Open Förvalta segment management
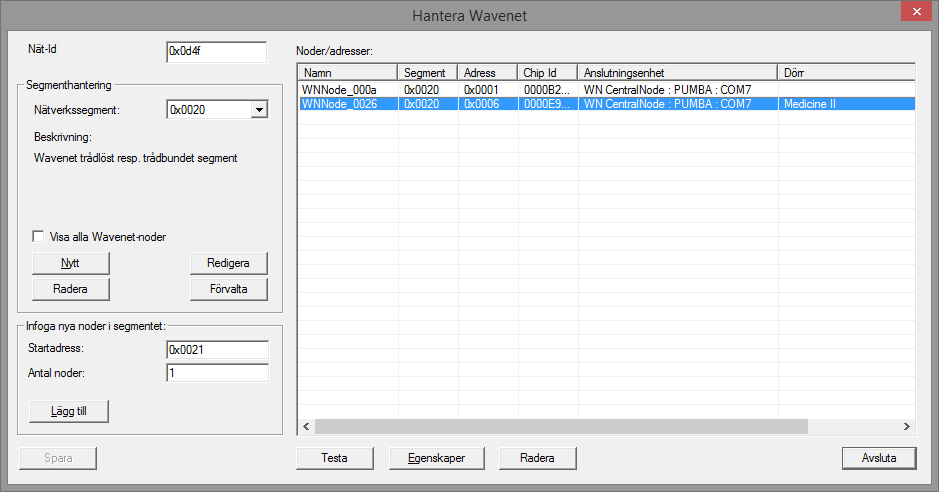939x492 pixels. (229, 289)
